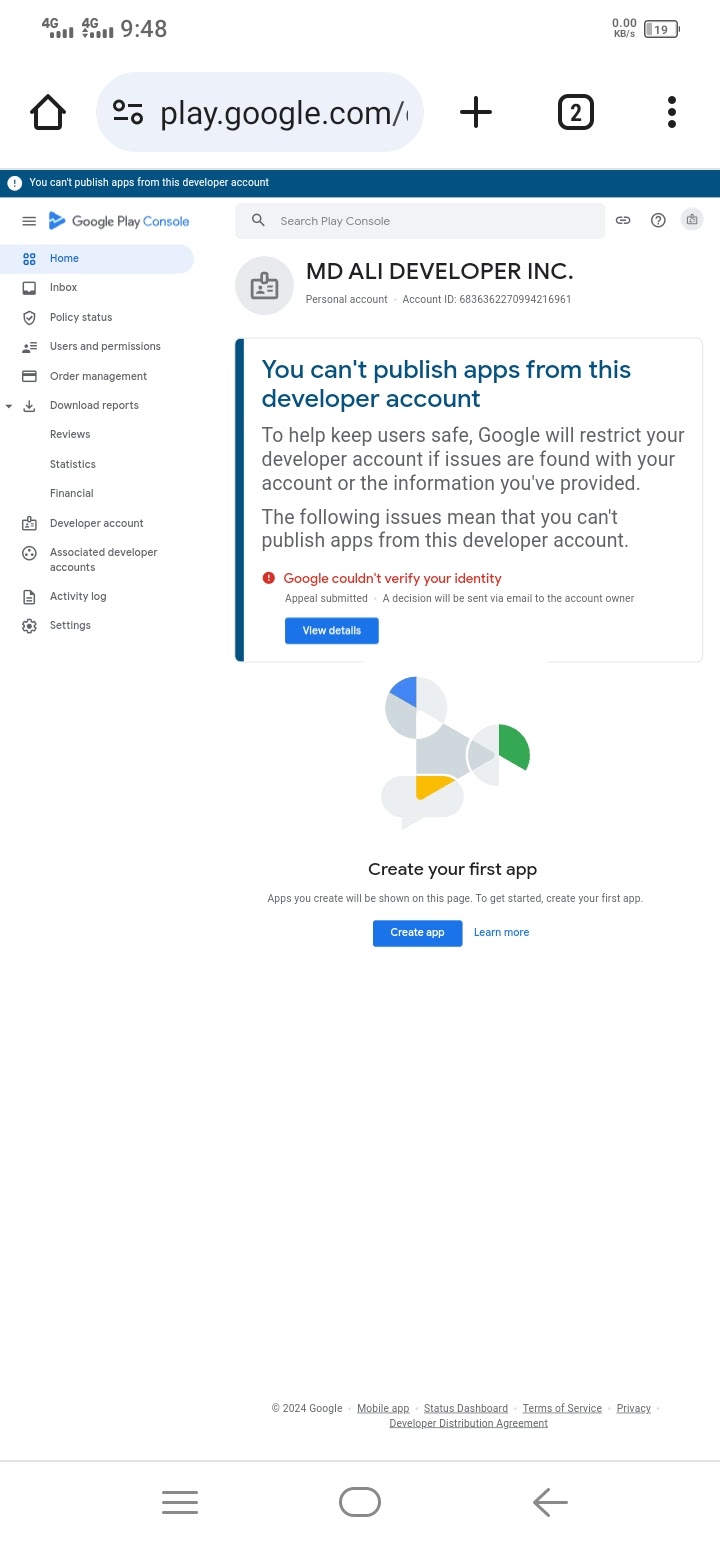Click the Settings gear icon
720x1544 pixels.
tap(29, 626)
